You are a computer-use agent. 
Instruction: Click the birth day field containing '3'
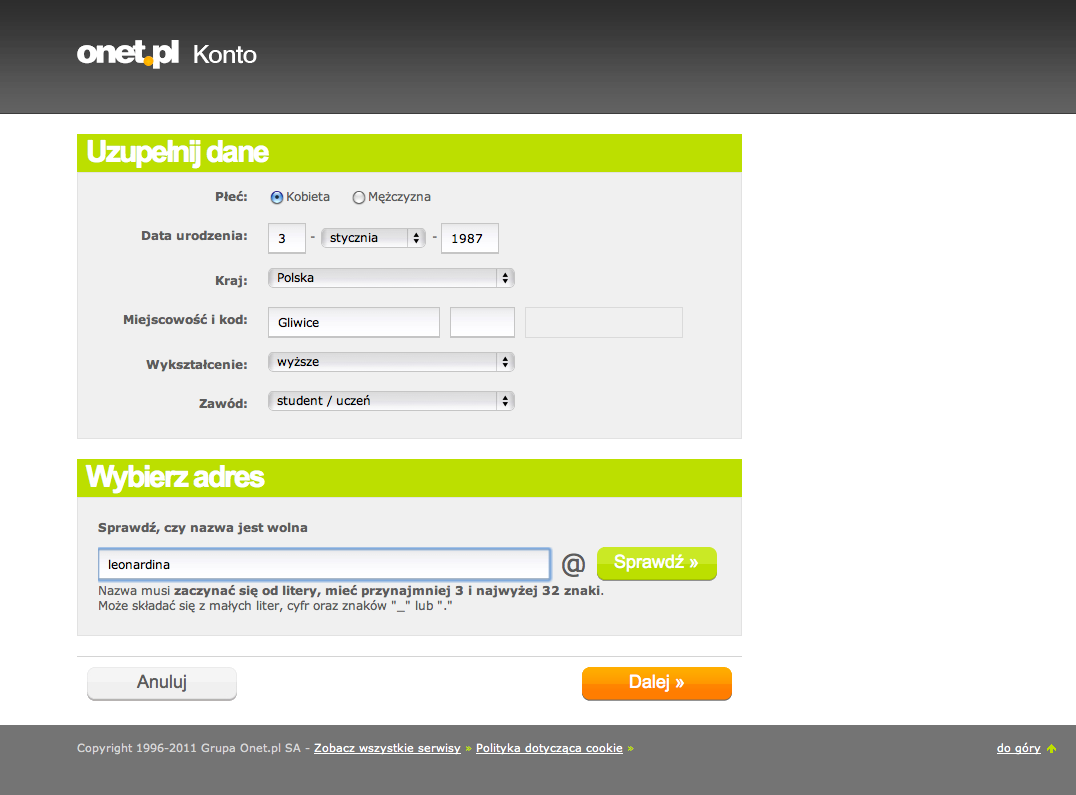[286, 238]
